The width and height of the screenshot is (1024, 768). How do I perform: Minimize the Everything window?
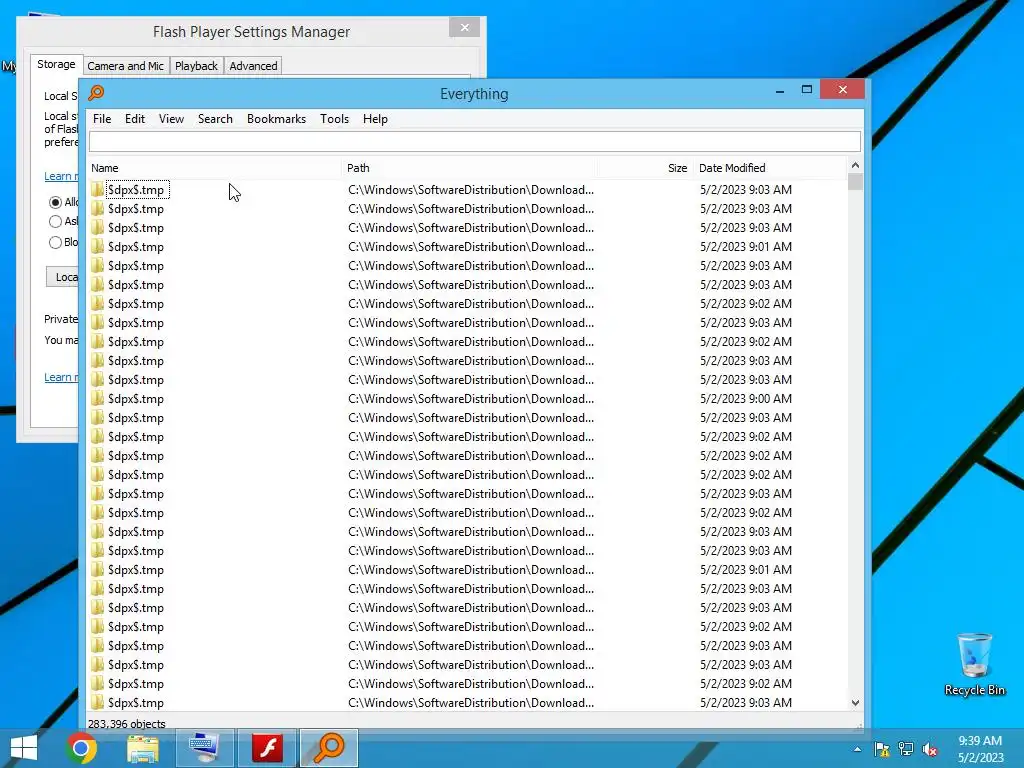[x=780, y=91]
